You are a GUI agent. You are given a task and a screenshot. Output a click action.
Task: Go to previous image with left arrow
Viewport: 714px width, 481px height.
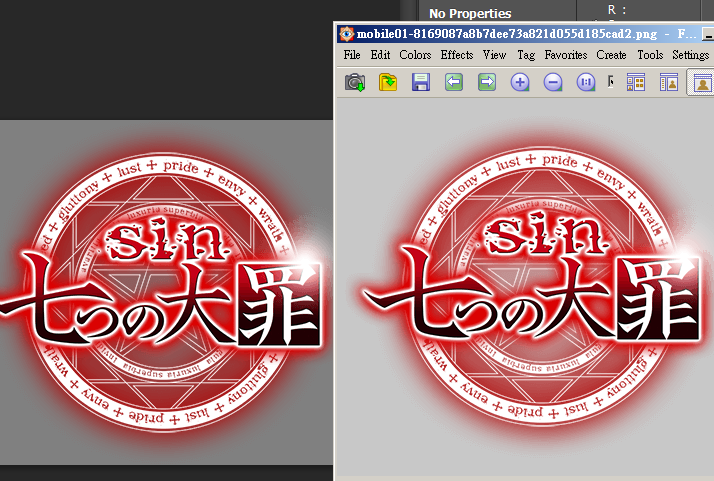click(454, 82)
